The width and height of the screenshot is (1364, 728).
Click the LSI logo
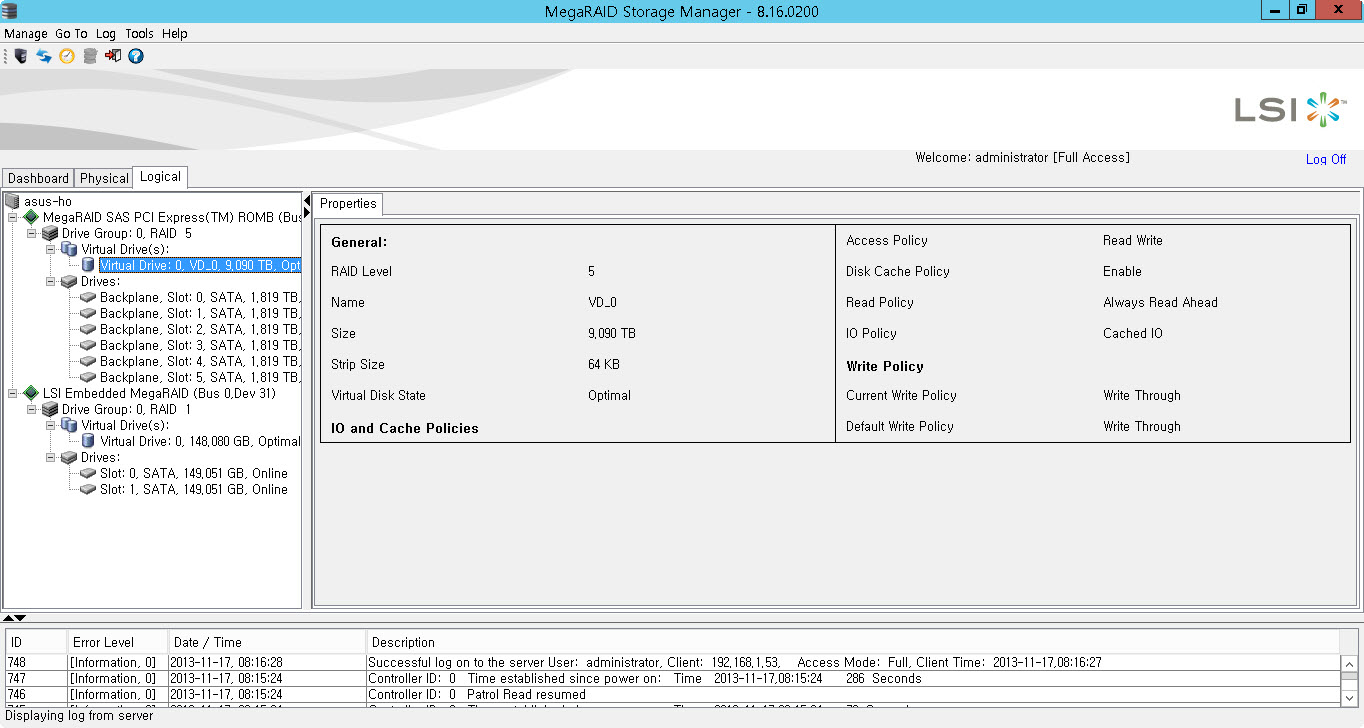click(1289, 109)
